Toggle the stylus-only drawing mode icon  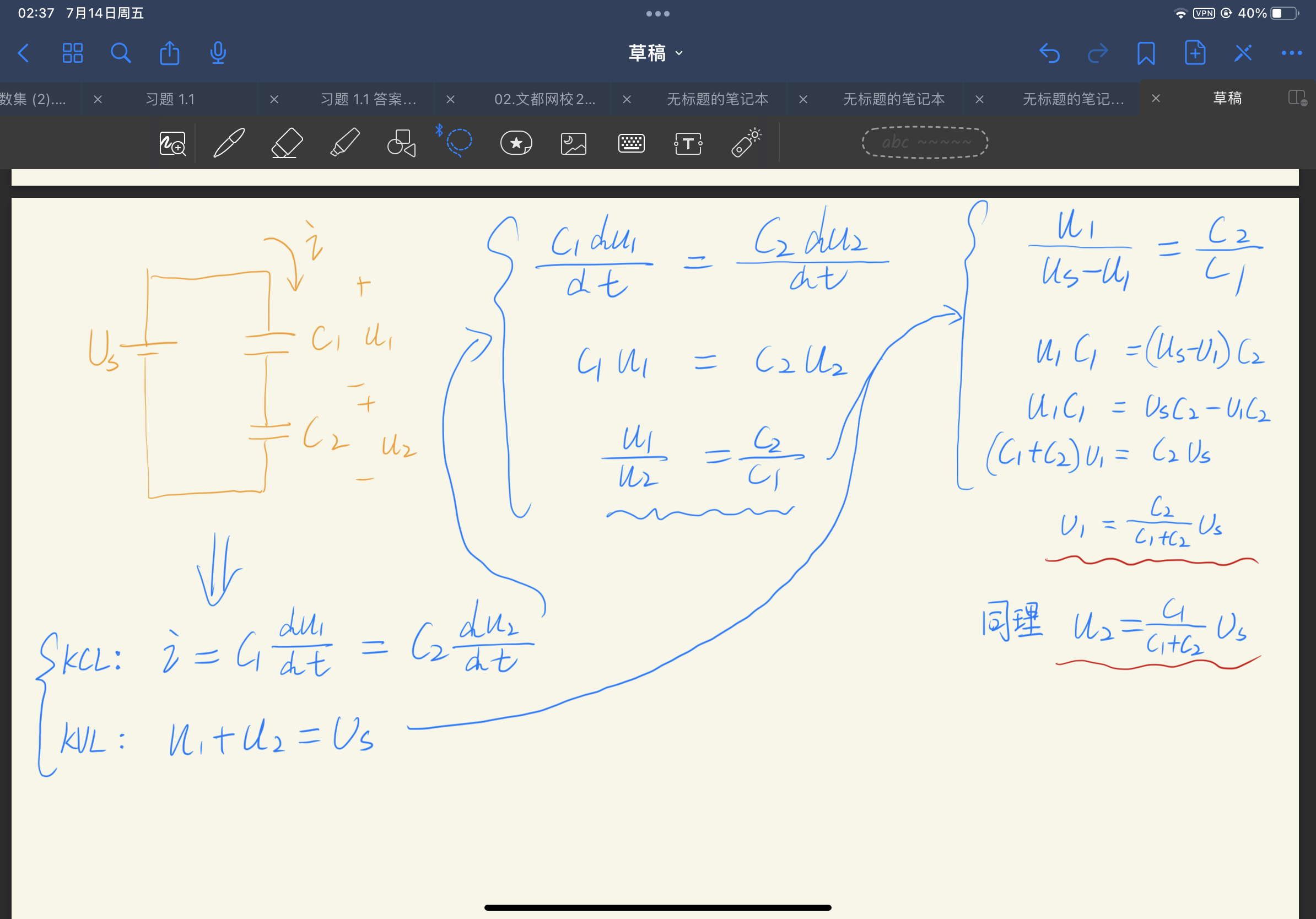click(1243, 53)
